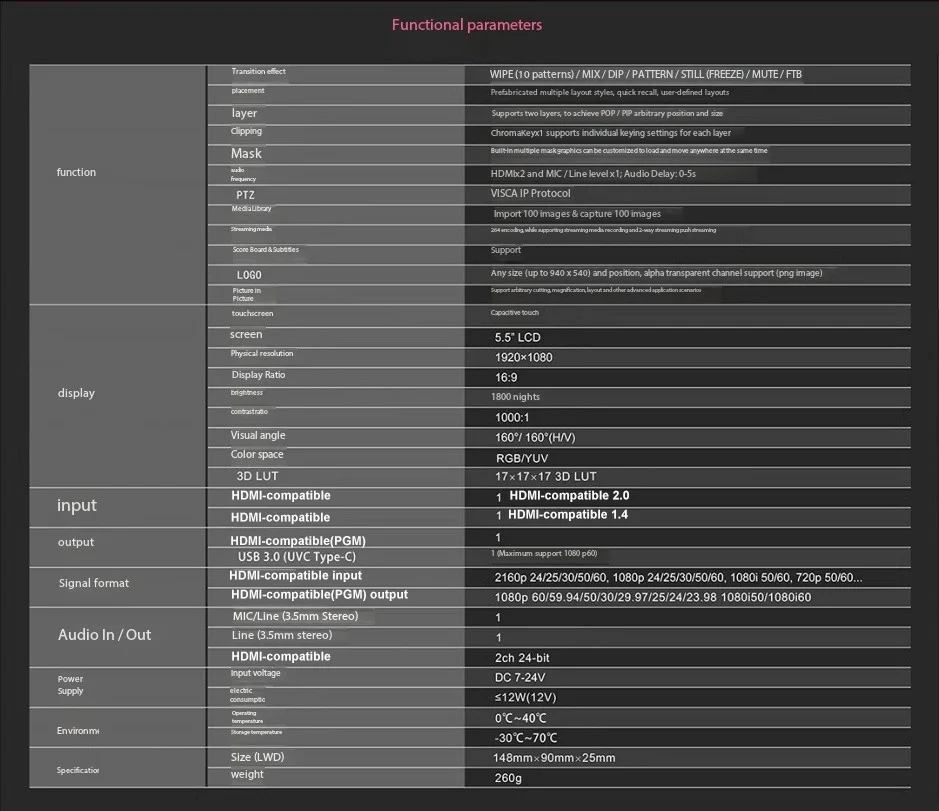Screen dimensions: 939x811
Task: Select the 'Signal format' category cell
Action: click(x=117, y=587)
